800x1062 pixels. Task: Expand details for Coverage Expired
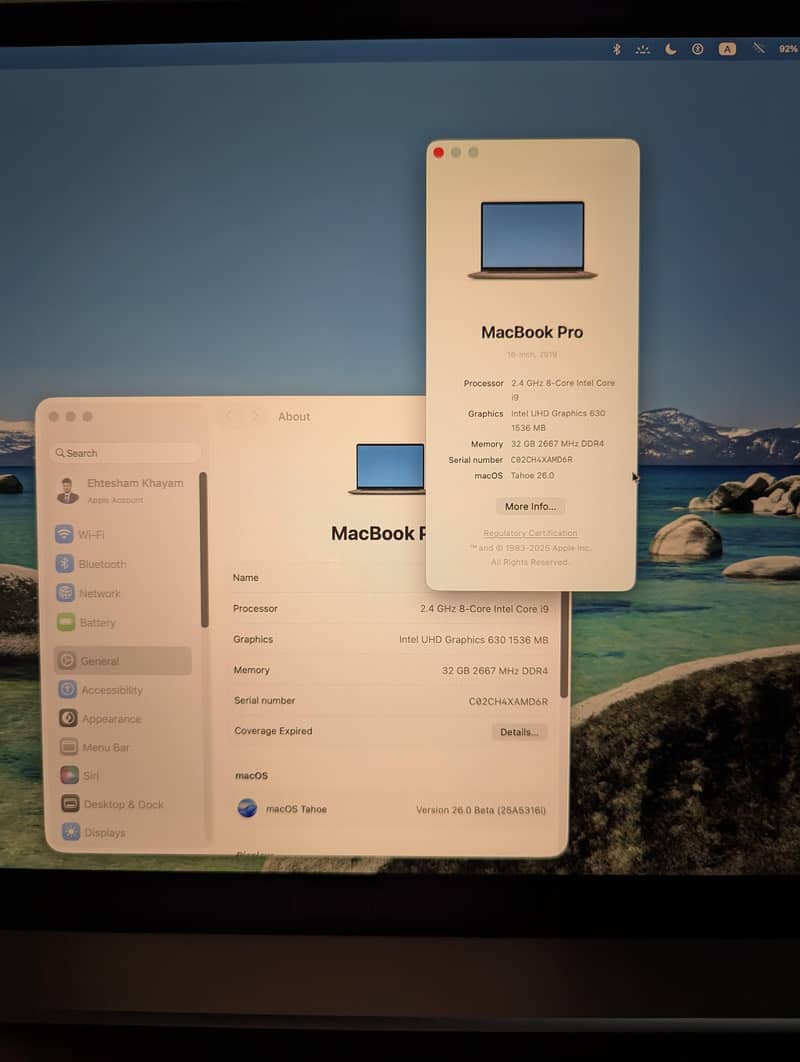pyautogui.click(x=518, y=732)
